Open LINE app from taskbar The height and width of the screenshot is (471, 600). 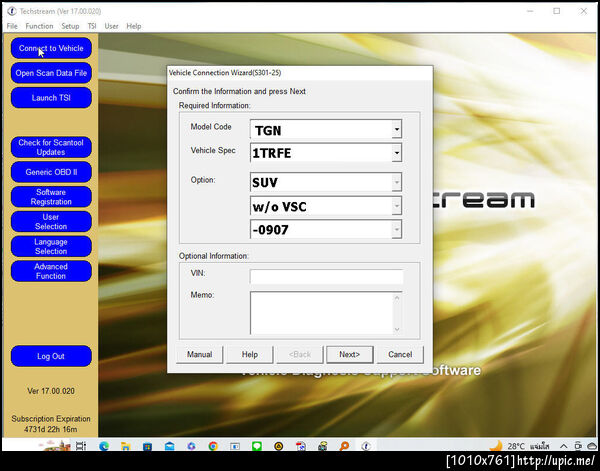click(257, 446)
